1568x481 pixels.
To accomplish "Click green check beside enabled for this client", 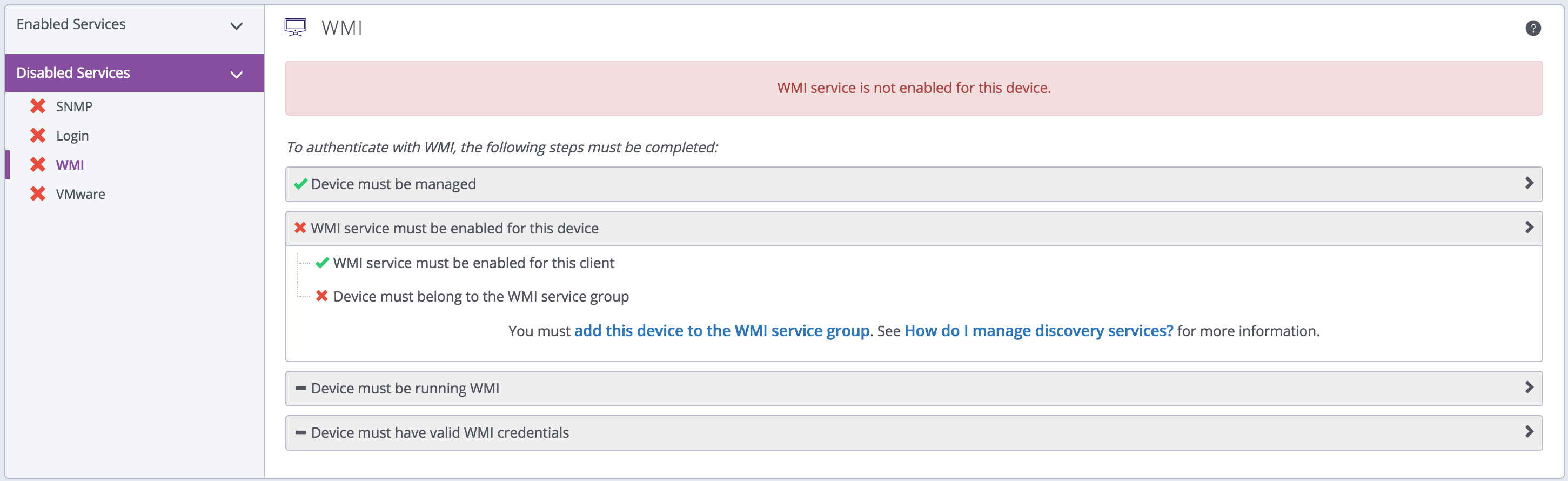I will pyautogui.click(x=322, y=263).
